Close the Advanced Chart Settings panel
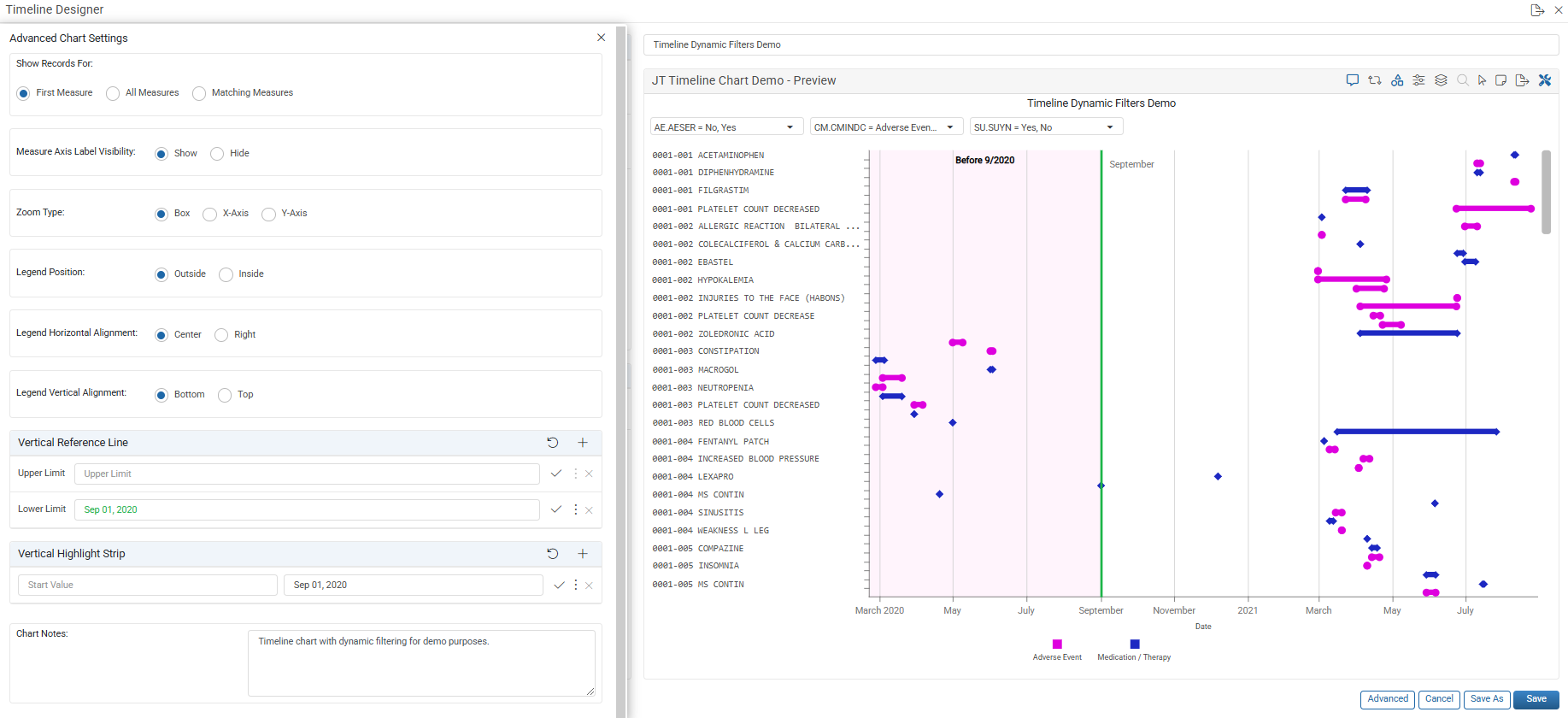The image size is (1568, 718). pyautogui.click(x=602, y=38)
